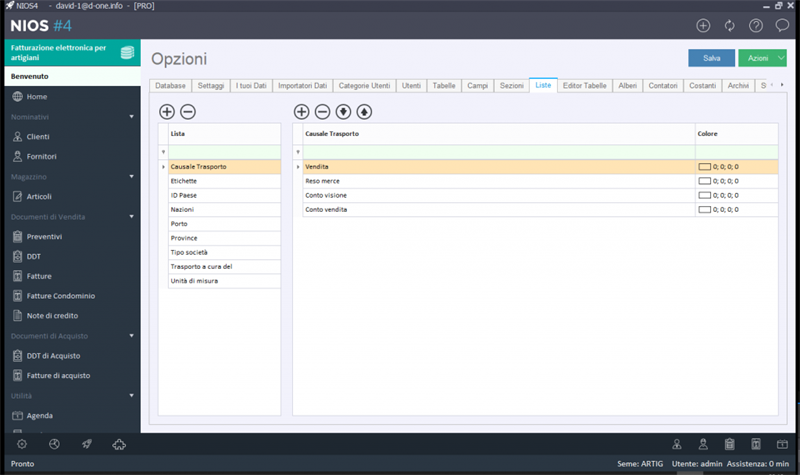Move Causale Trasporto item down
The width and height of the screenshot is (800, 475).
[343, 112]
